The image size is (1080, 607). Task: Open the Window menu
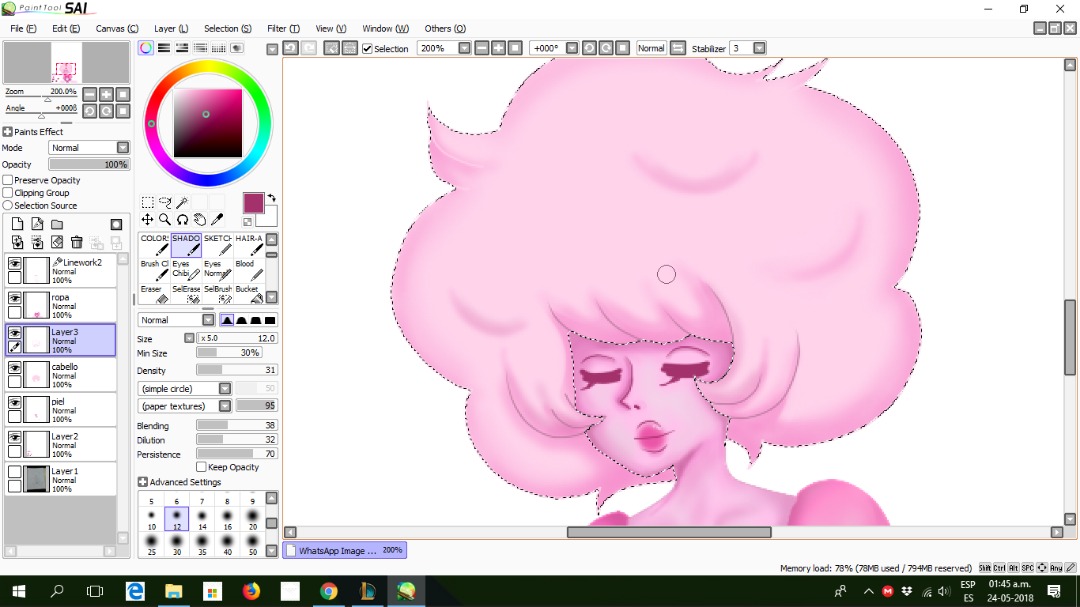tap(385, 28)
